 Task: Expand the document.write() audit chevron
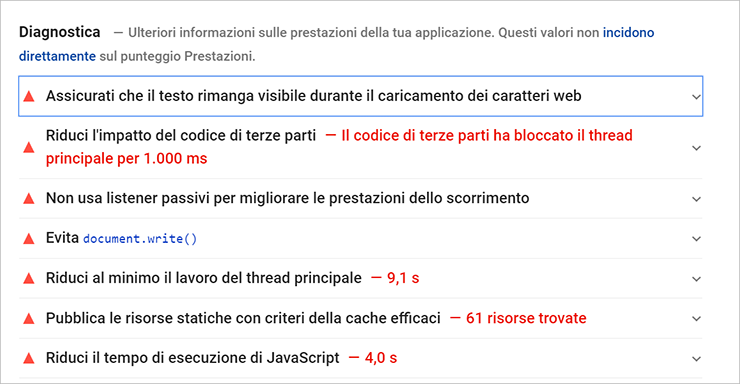click(696, 239)
